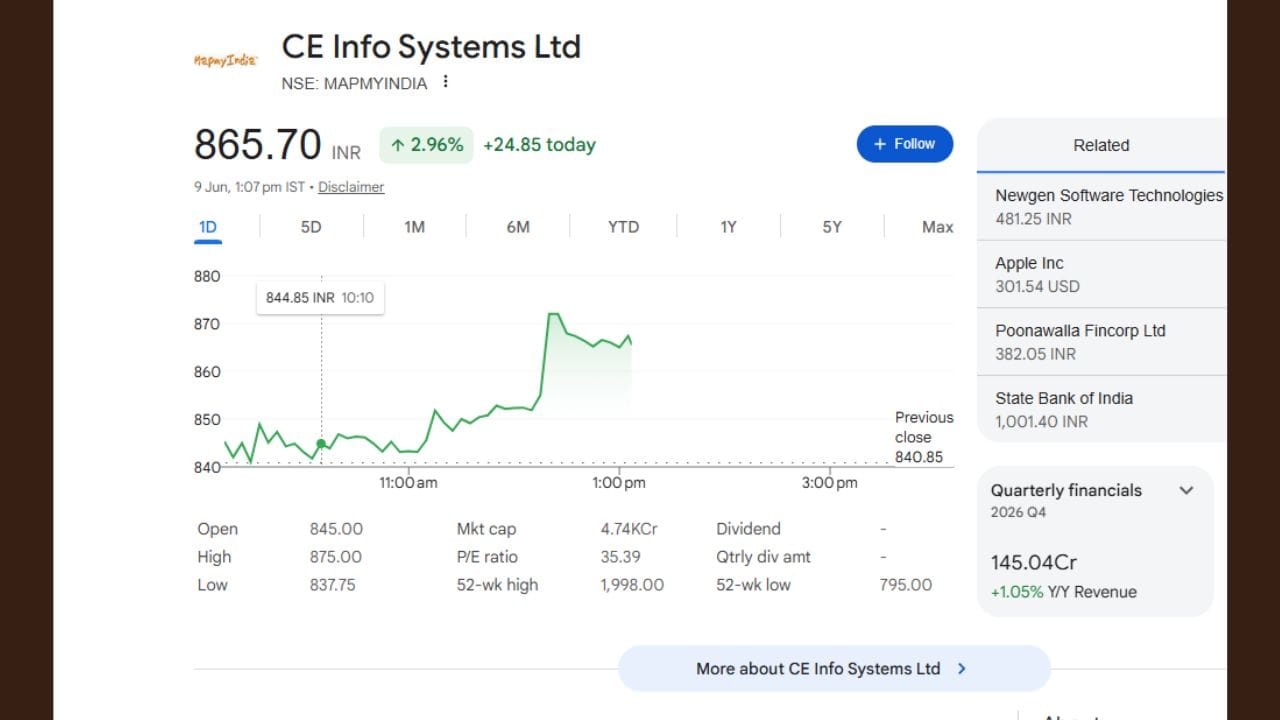Click More about CE Info Systems Ltd
Screen dimensions: 1280x720
(834, 669)
